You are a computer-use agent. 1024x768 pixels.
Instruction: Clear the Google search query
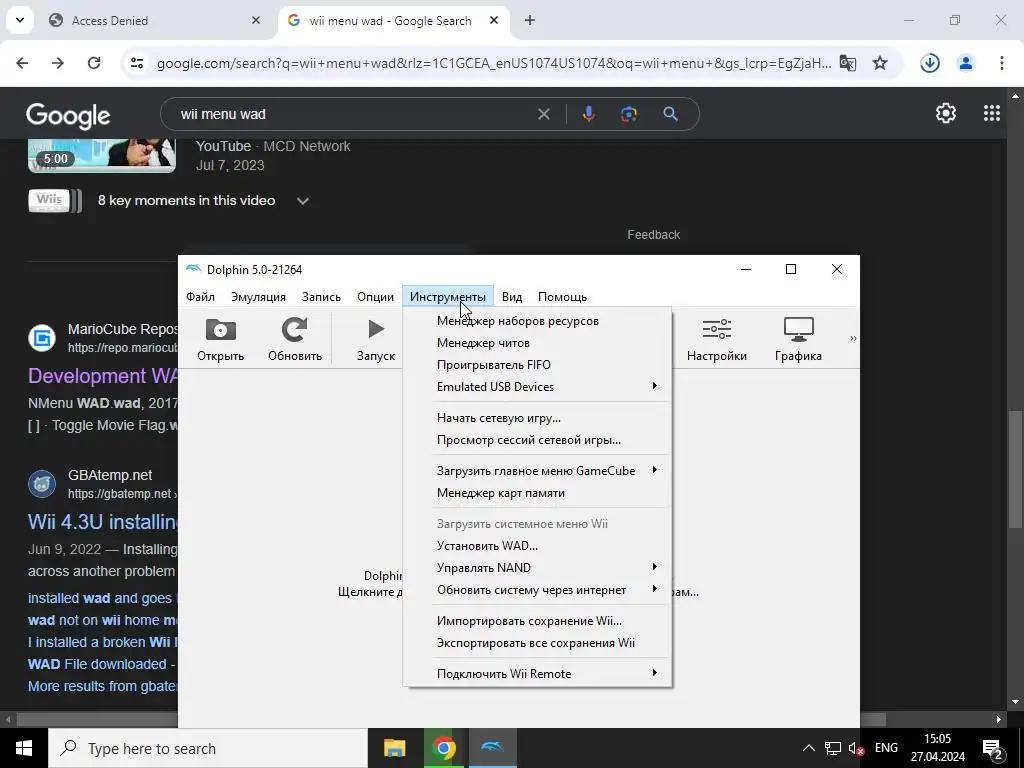click(x=543, y=114)
